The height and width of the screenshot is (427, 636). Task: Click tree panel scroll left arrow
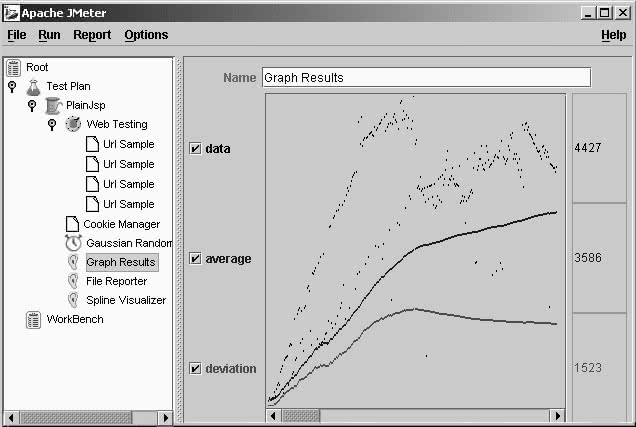pos(11,418)
